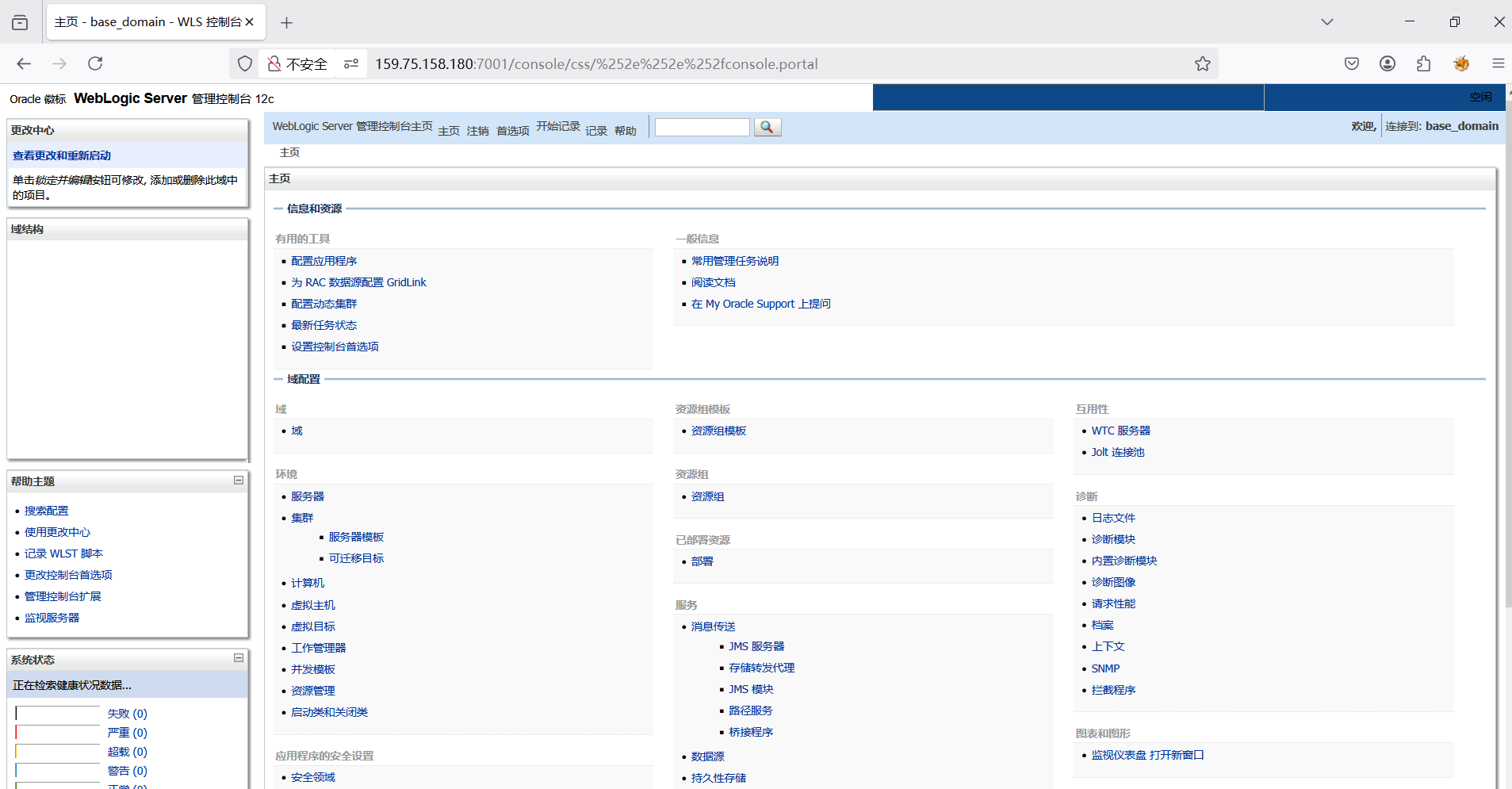This screenshot has width=1512, height=789.
Task: Open 服务器模板 link
Action: pos(357,537)
